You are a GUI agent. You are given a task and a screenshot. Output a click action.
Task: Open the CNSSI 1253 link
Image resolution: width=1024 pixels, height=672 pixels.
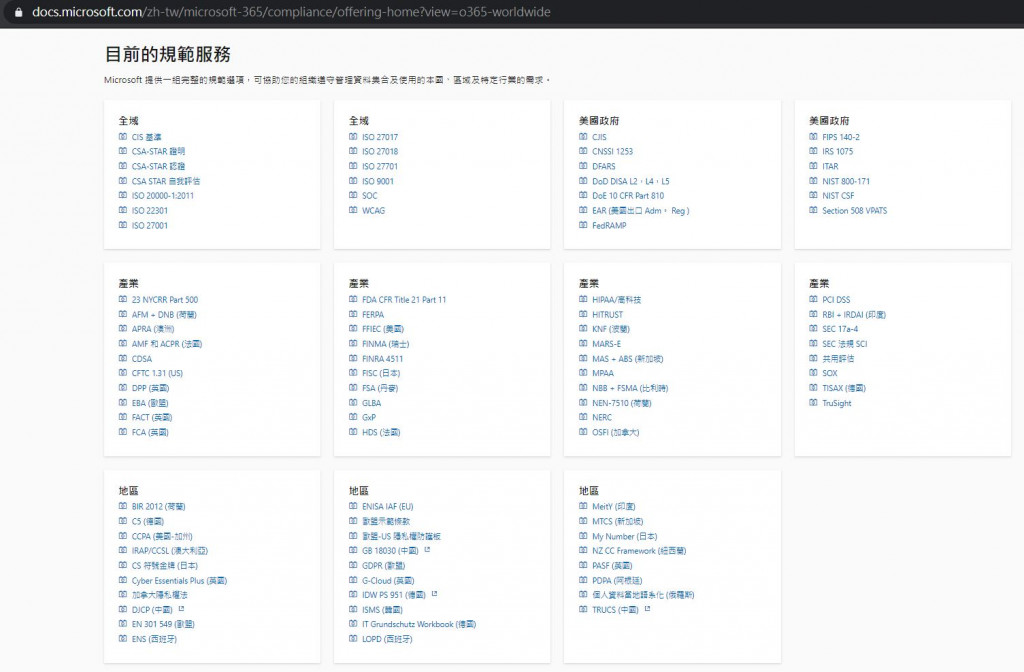pyautogui.click(x=613, y=152)
